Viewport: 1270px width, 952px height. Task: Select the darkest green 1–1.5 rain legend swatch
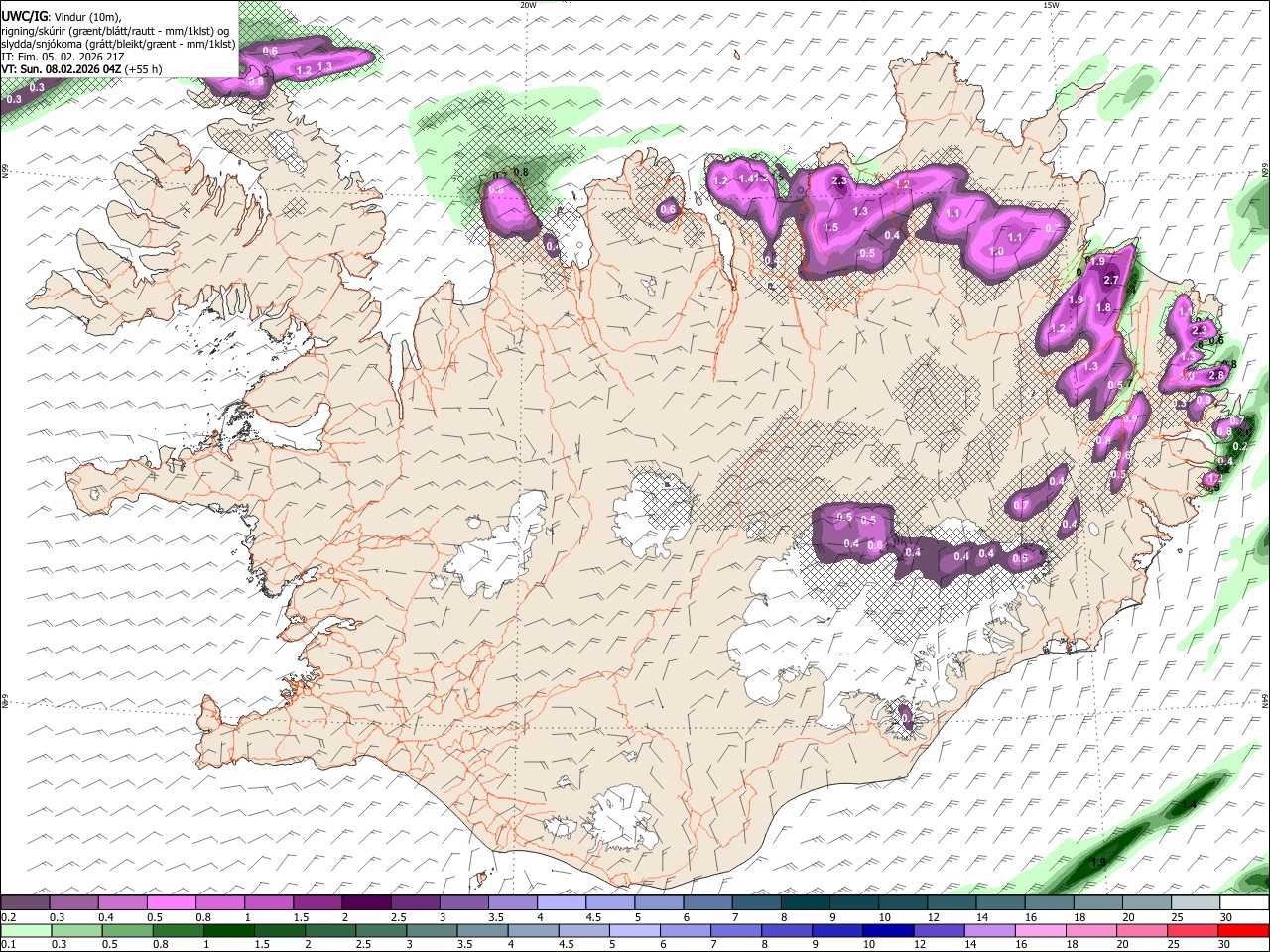pos(228,930)
